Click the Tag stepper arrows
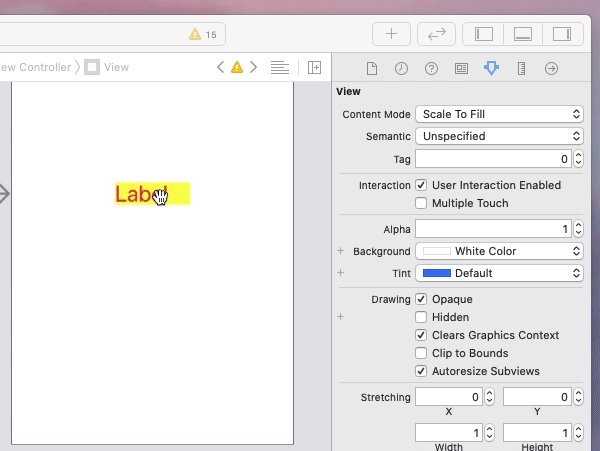The width and height of the screenshot is (600, 451). point(578,159)
